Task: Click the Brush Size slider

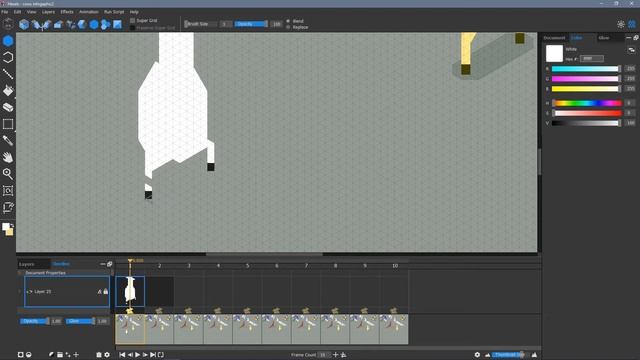Action: (201, 24)
